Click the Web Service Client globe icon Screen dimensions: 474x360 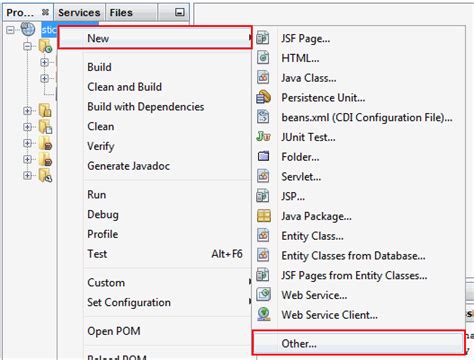coord(264,314)
